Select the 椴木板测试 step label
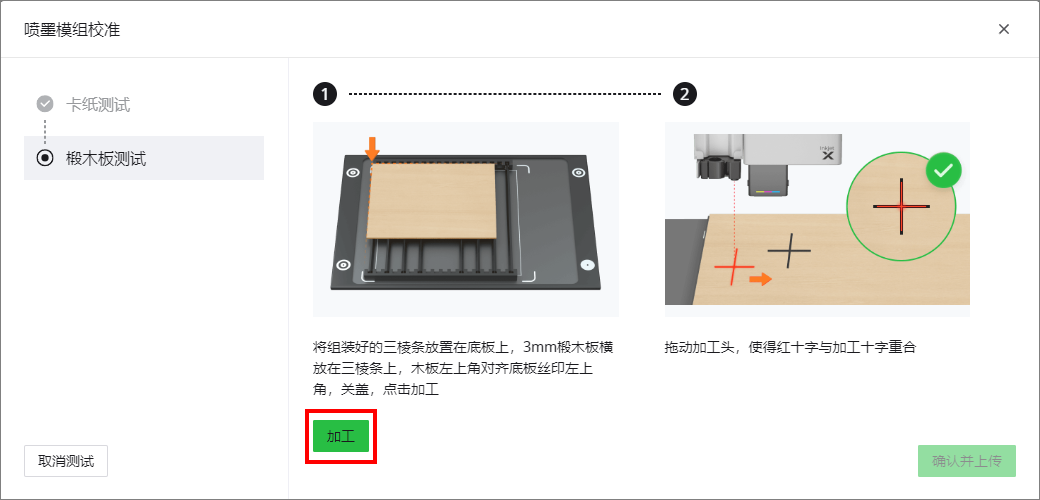The width and height of the screenshot is (1040, 500). pos(105,158)
